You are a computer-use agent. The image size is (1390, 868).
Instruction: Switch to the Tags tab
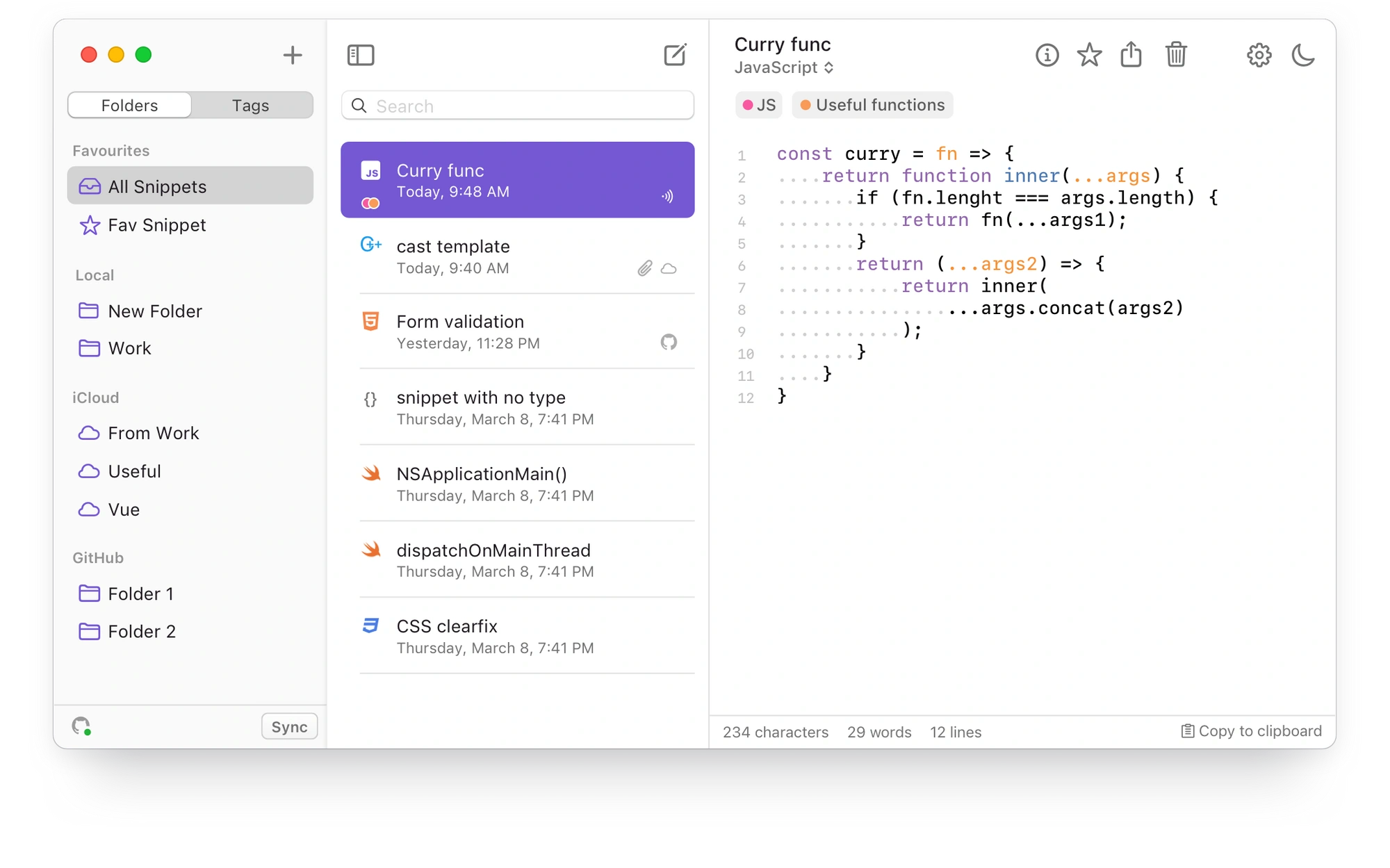click(x=250, y=105)
